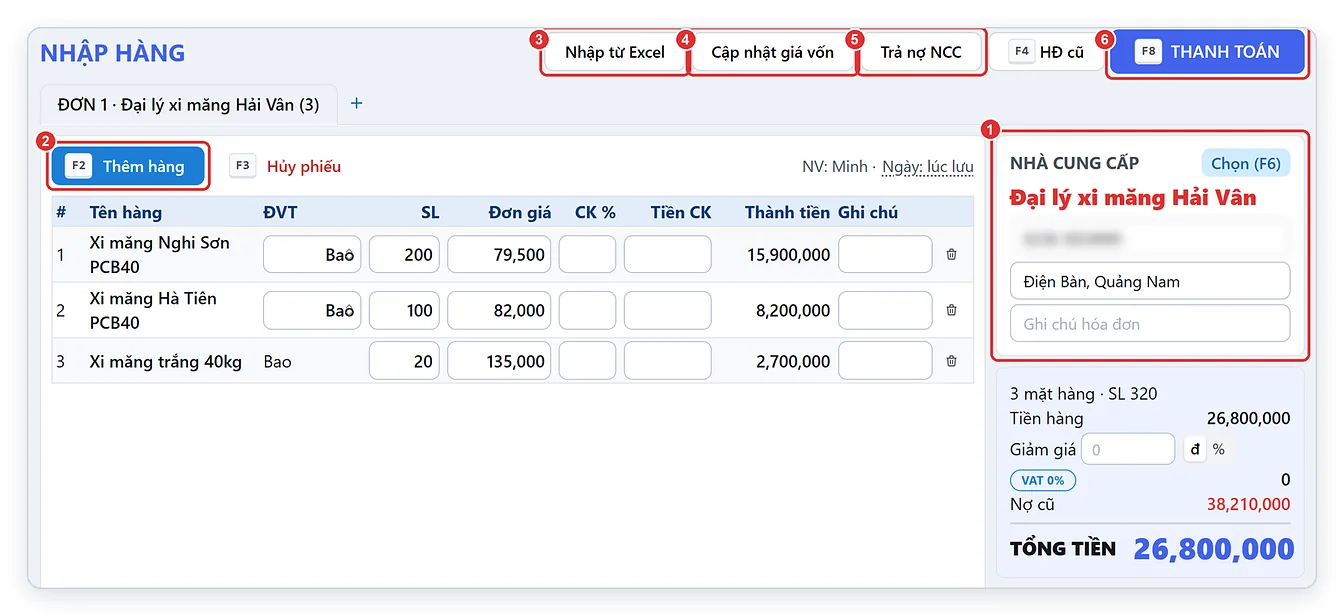Open Trả nợ NCC
This screenshot has height=616, width=1344.
920,52
